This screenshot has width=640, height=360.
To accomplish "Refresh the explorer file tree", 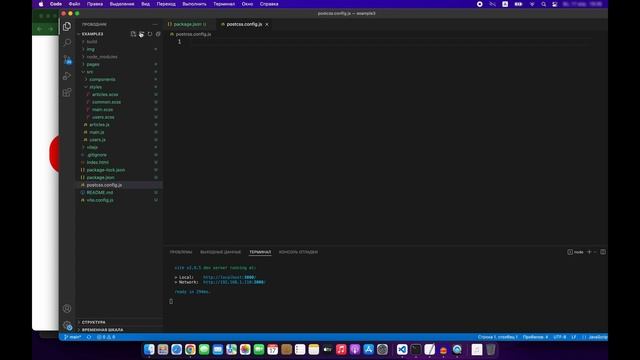I will point(150,34).
